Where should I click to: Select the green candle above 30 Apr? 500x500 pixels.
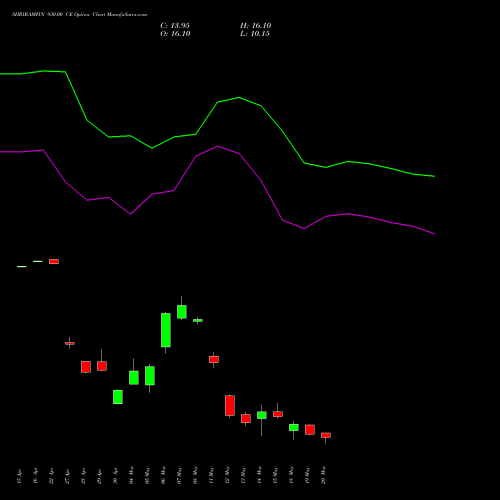pos(118,397)
